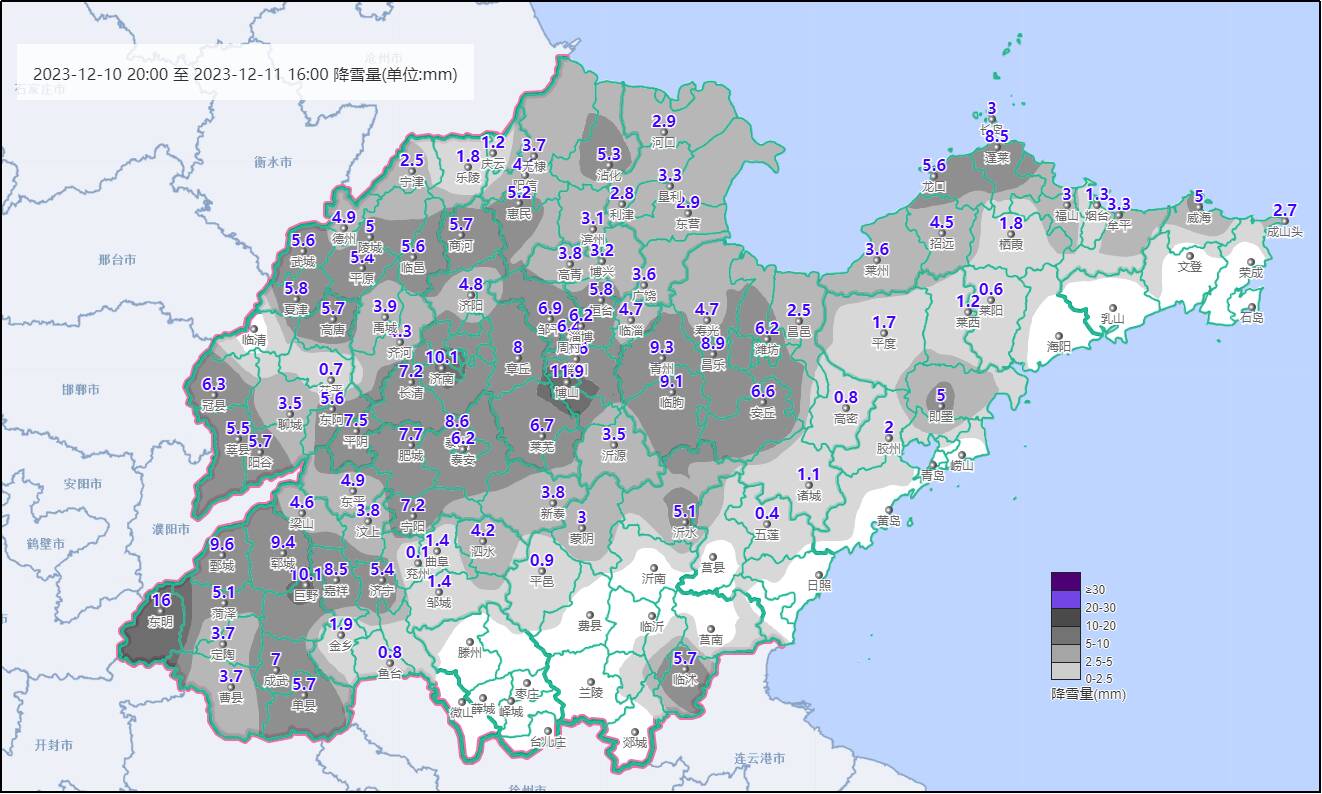Click the 7 value above 成武

(276, 659)
